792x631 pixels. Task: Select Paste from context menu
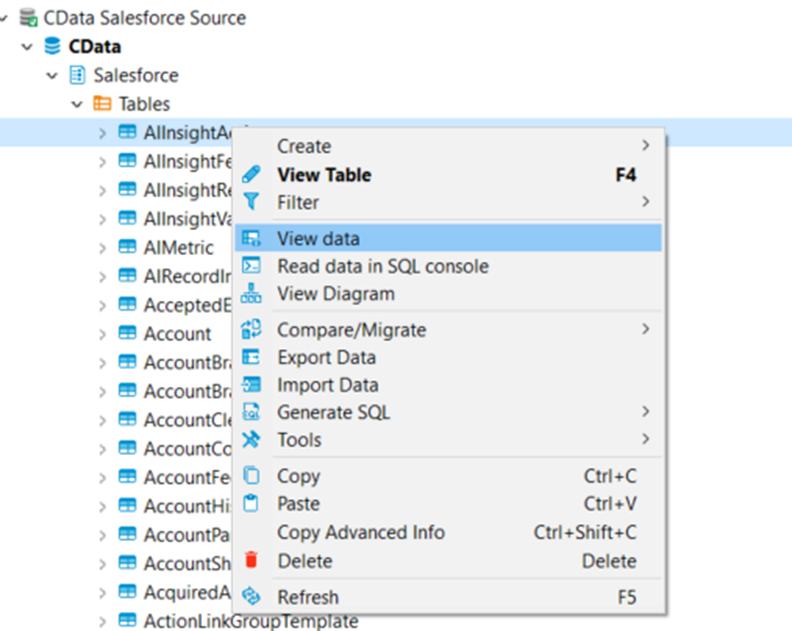click(298, 504)
